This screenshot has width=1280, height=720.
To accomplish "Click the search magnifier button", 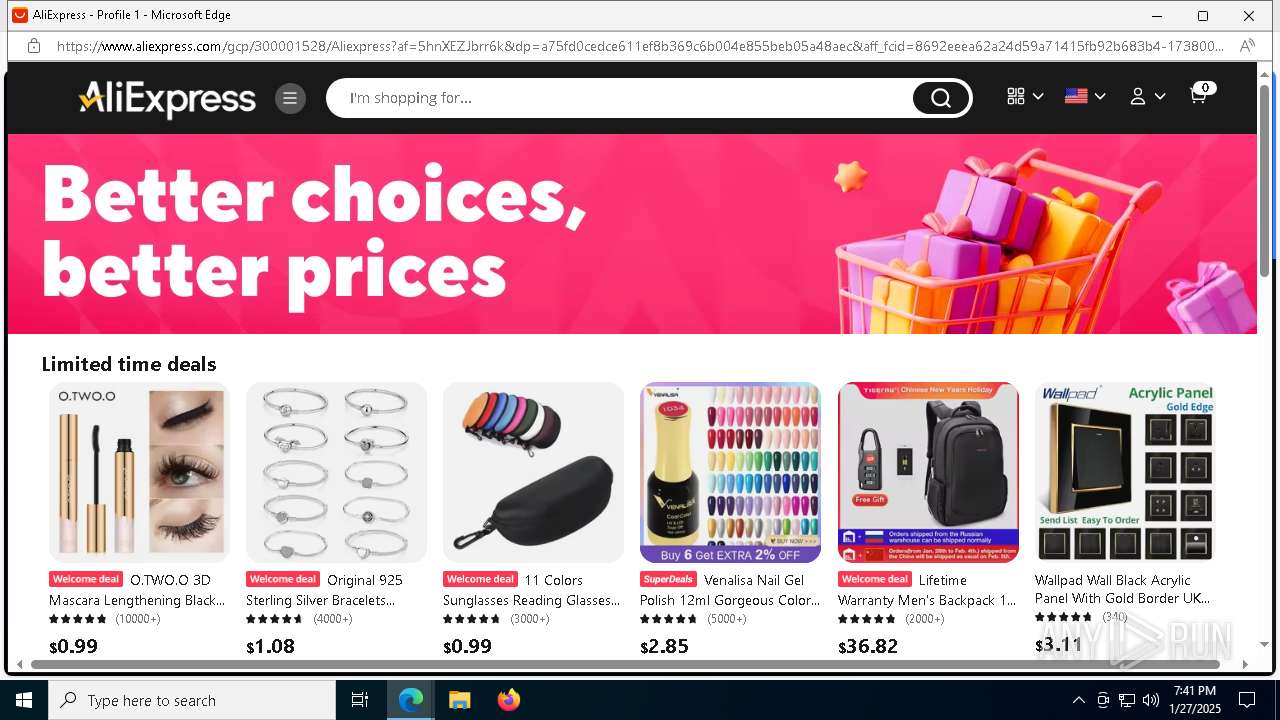I will 940,98.
